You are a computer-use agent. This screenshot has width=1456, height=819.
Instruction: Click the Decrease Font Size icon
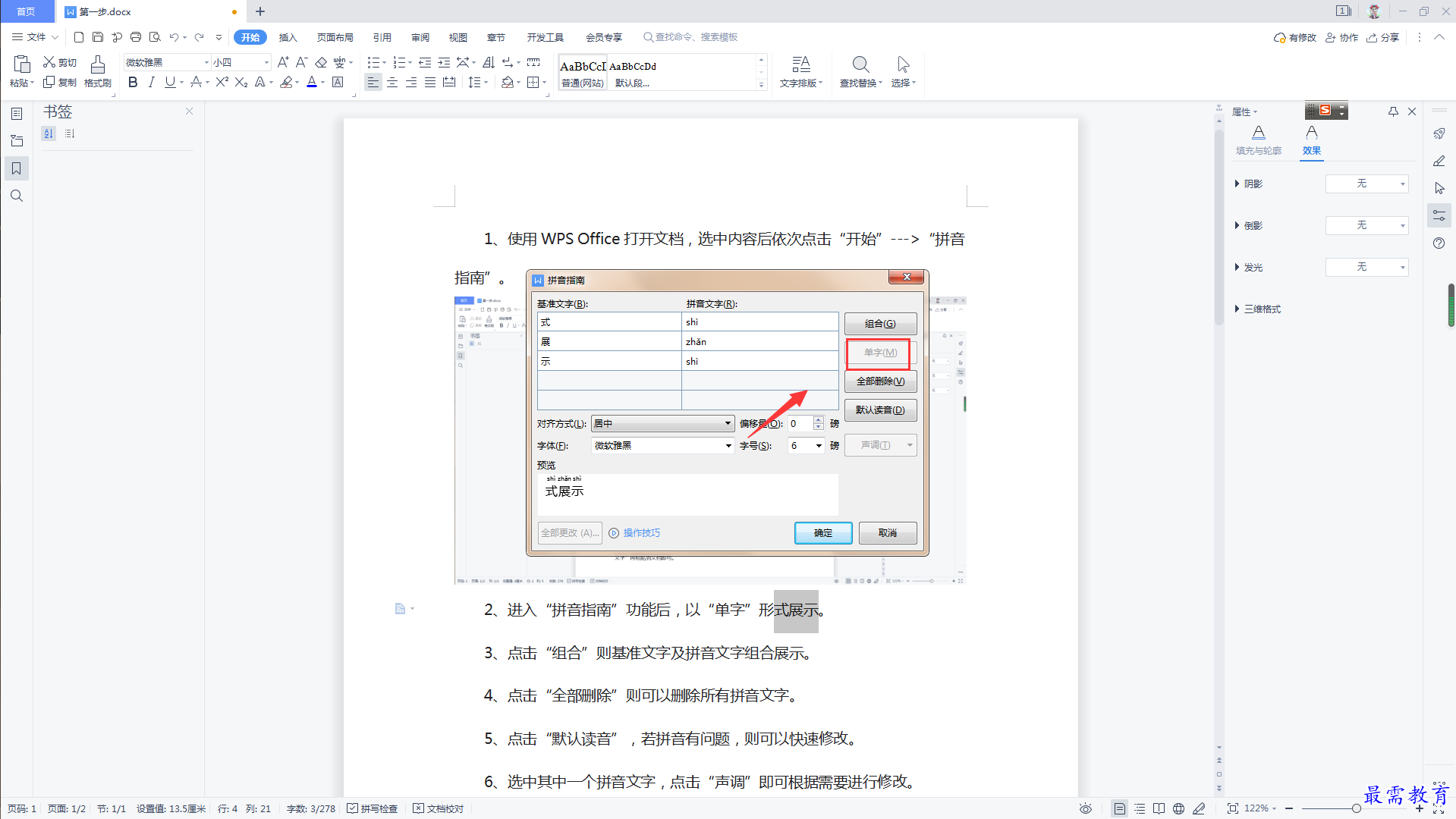301,62
